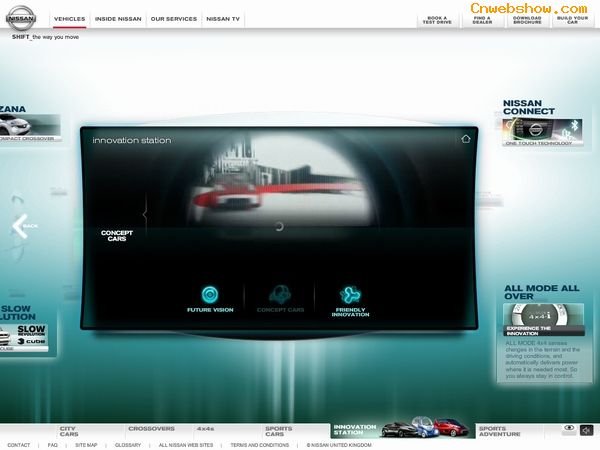Click the Concept Cars label in panel
600x450 pixels.
coord(117,236)
